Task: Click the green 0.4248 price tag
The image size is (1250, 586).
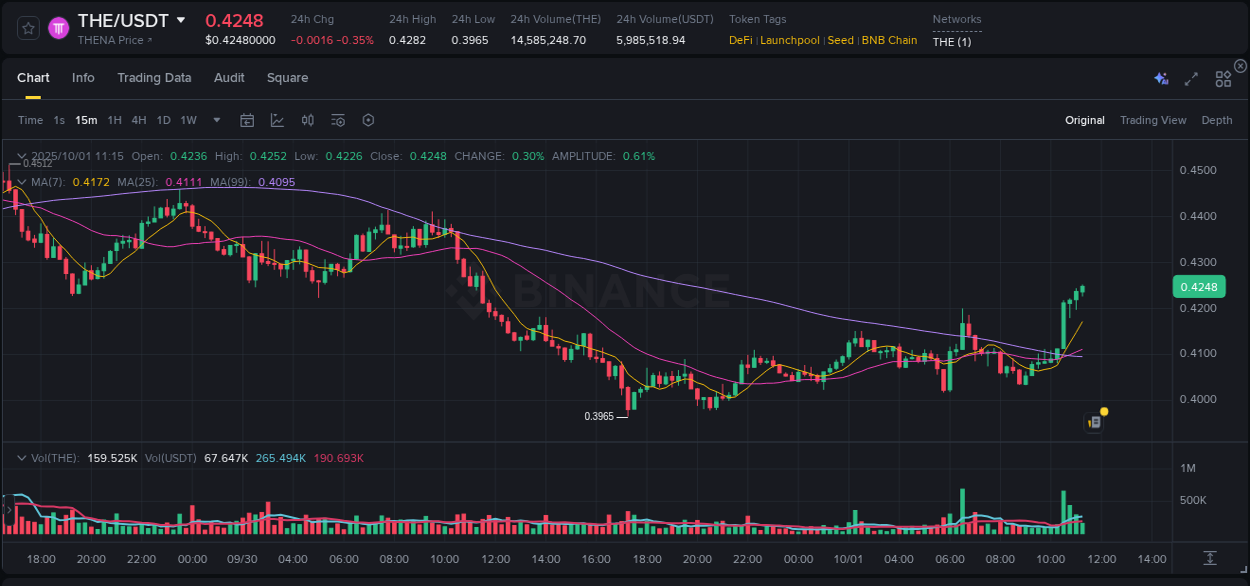Action: pyautogui.click(x=1198, y=286)
